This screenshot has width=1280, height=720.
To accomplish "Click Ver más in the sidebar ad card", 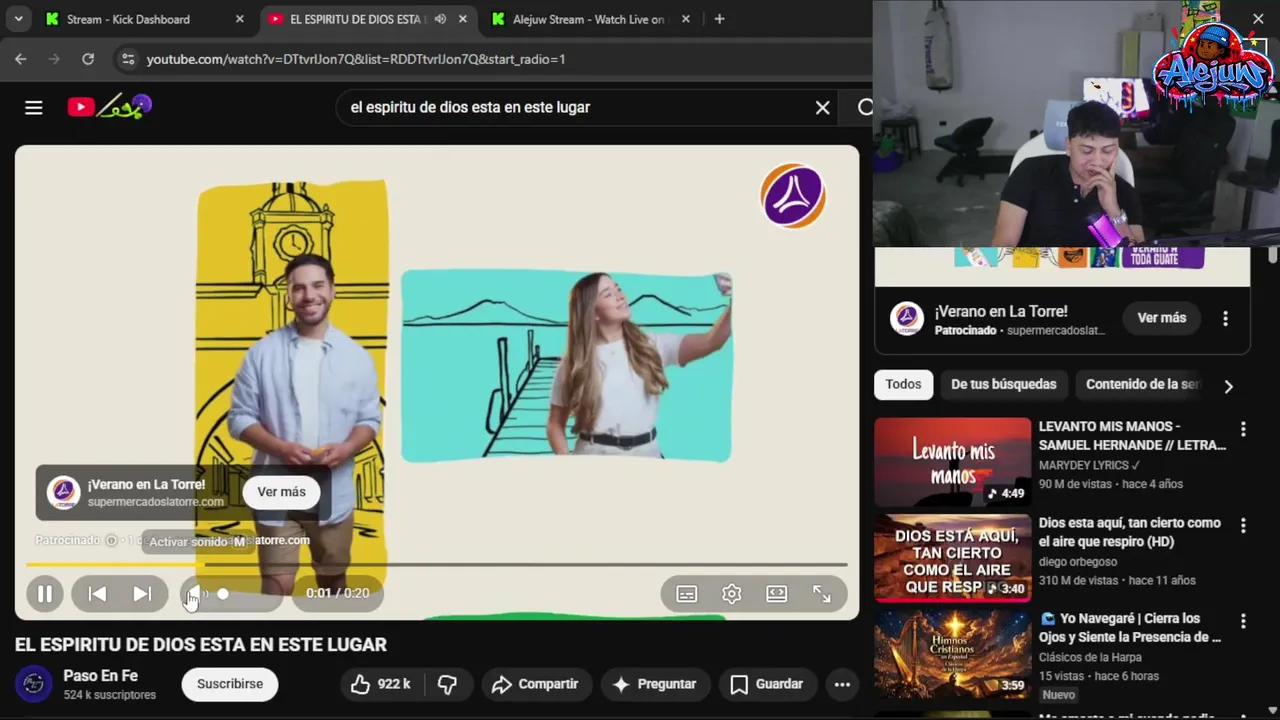I will (1161, 318).
